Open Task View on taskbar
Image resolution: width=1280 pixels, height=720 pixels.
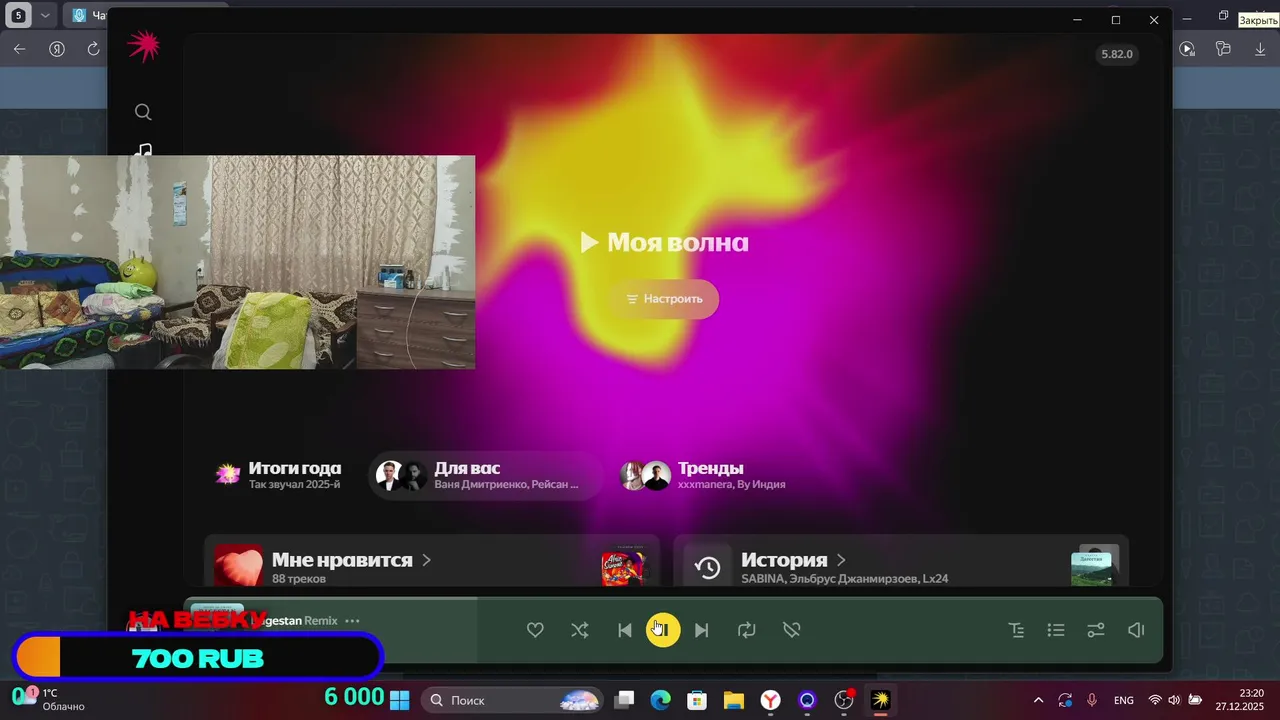[x=624, y=700]
